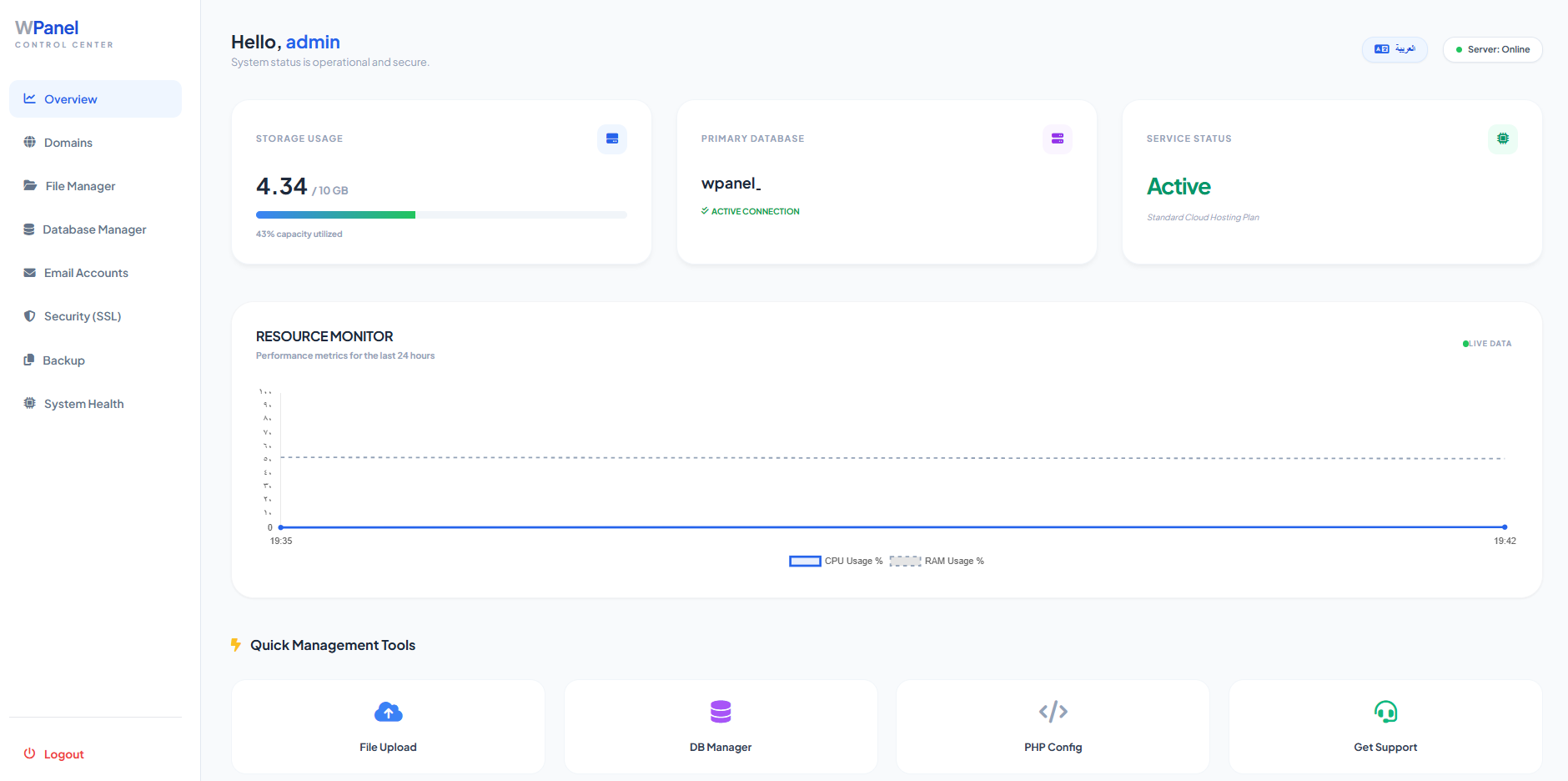The height and width of the screenshot is (781, 1568).
Task: Open Email Accounts envelope icon
Action: (29, 272)
